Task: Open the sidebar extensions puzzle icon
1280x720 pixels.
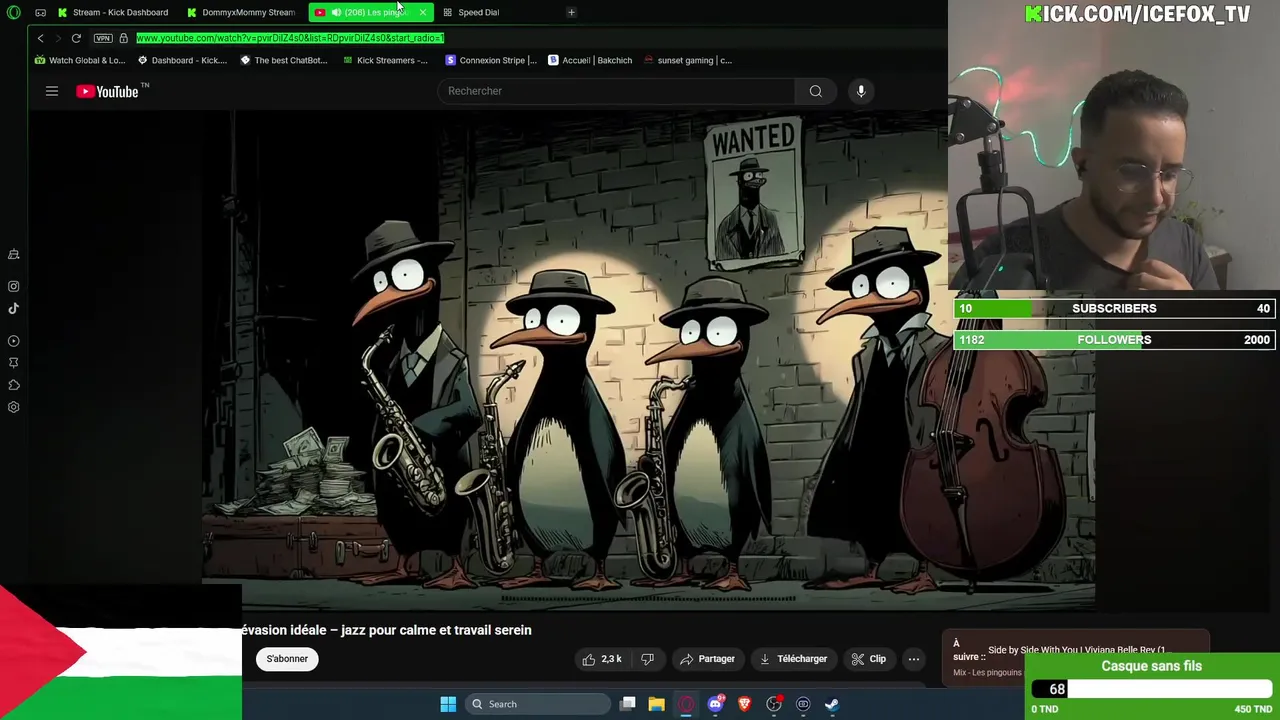Action: point(14,385)
